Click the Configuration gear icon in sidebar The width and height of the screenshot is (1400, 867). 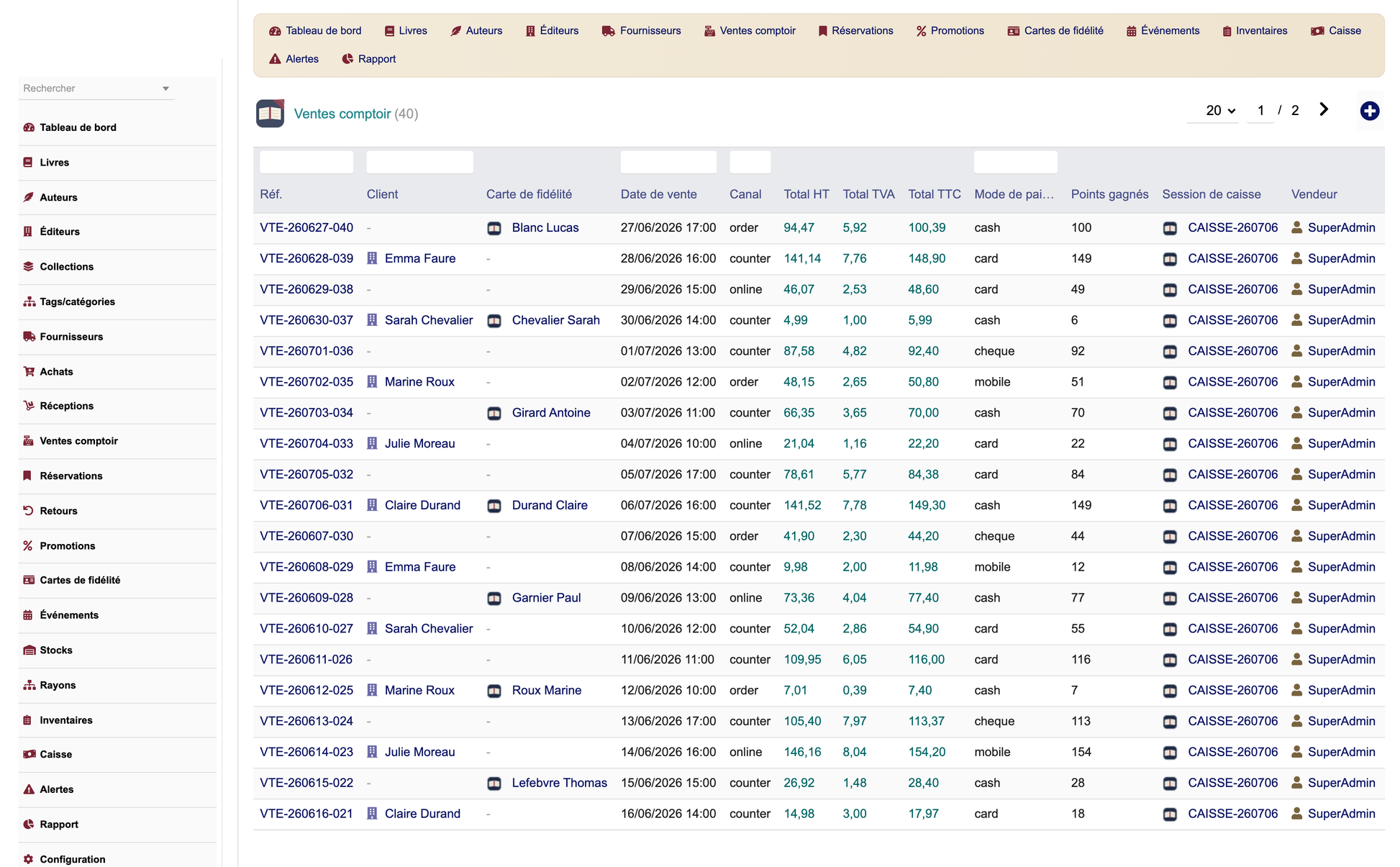click(29, 859)
